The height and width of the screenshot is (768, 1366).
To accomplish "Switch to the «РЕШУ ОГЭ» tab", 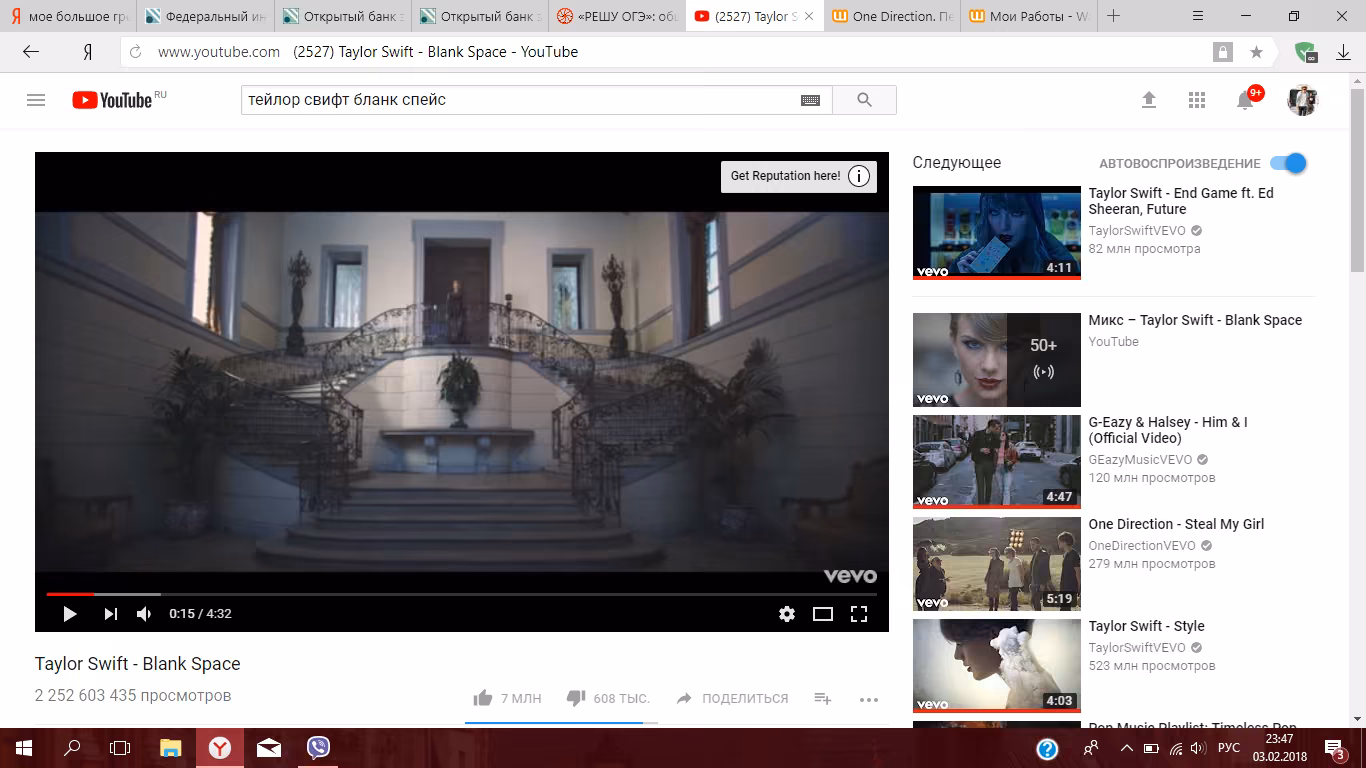I will 617,16.
